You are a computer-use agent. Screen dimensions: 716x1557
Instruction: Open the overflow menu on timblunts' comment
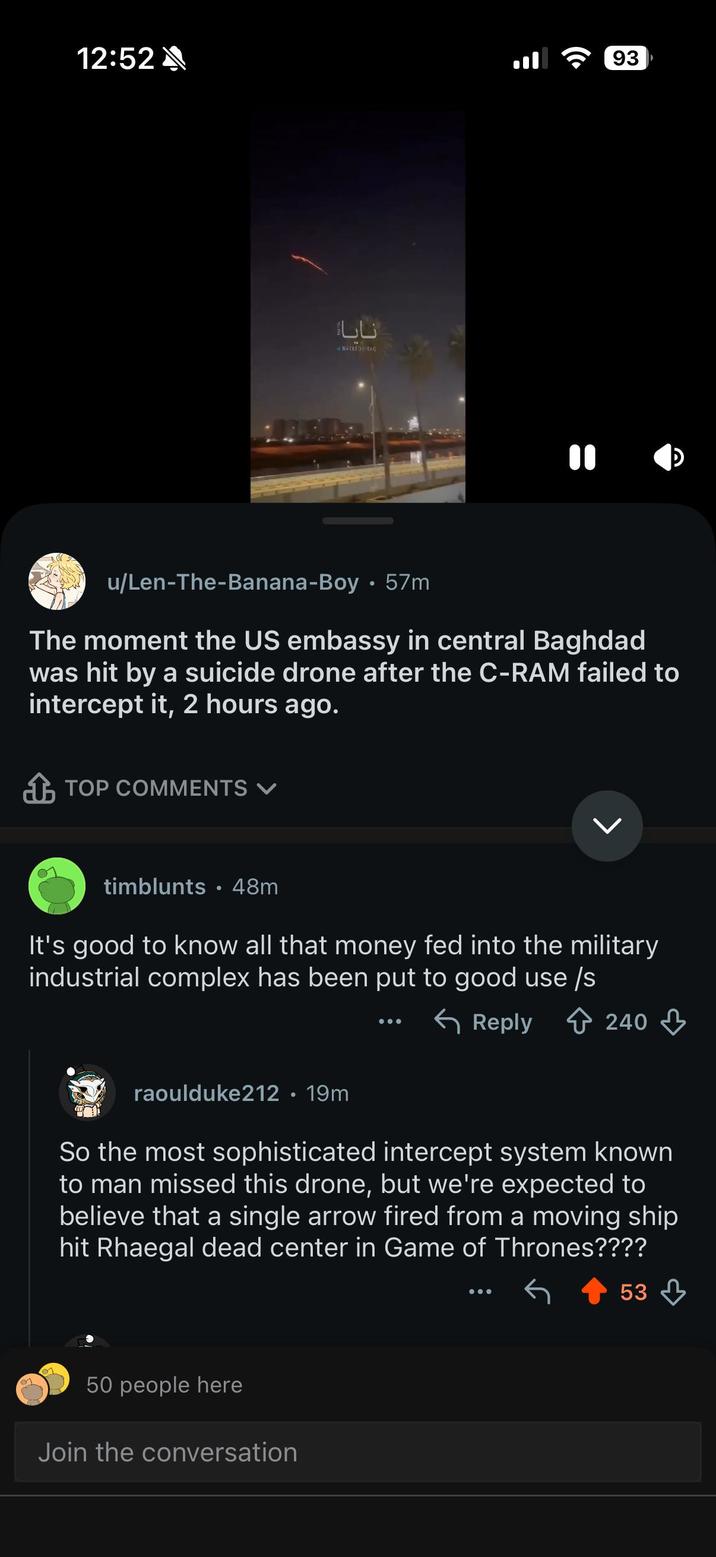pos(390,1021)
